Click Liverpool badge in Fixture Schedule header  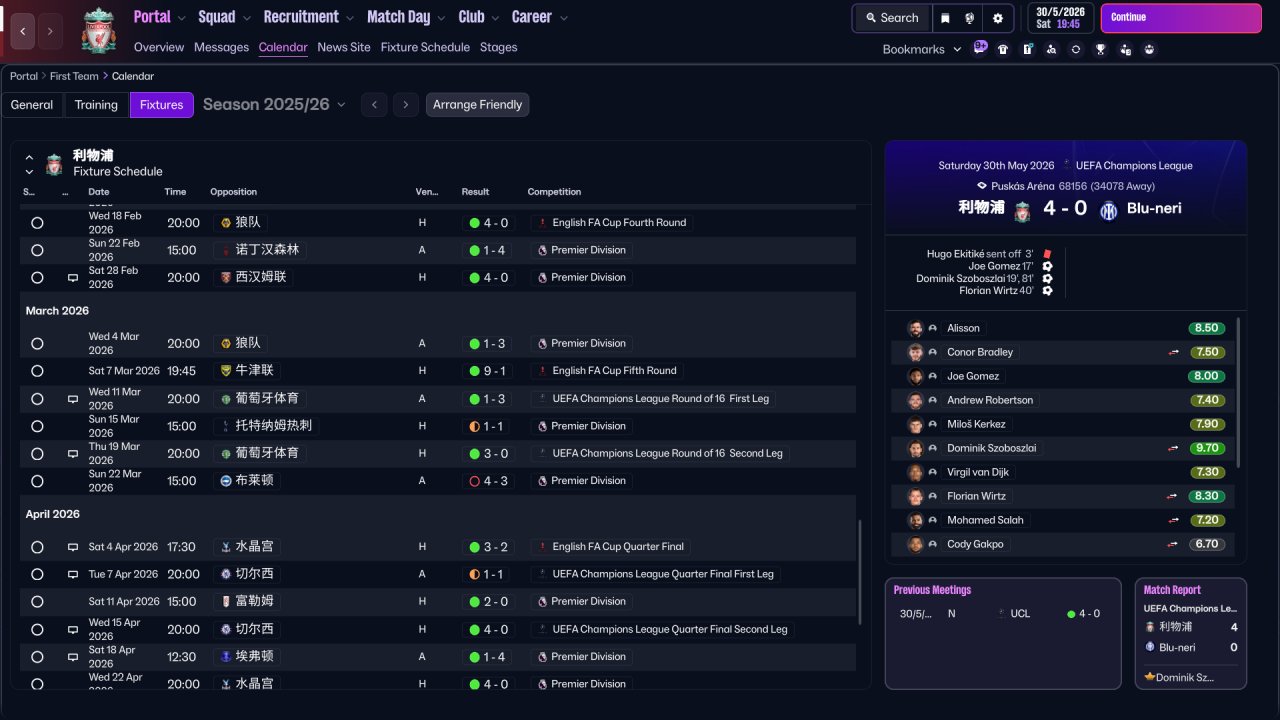[x=54, y=164]
